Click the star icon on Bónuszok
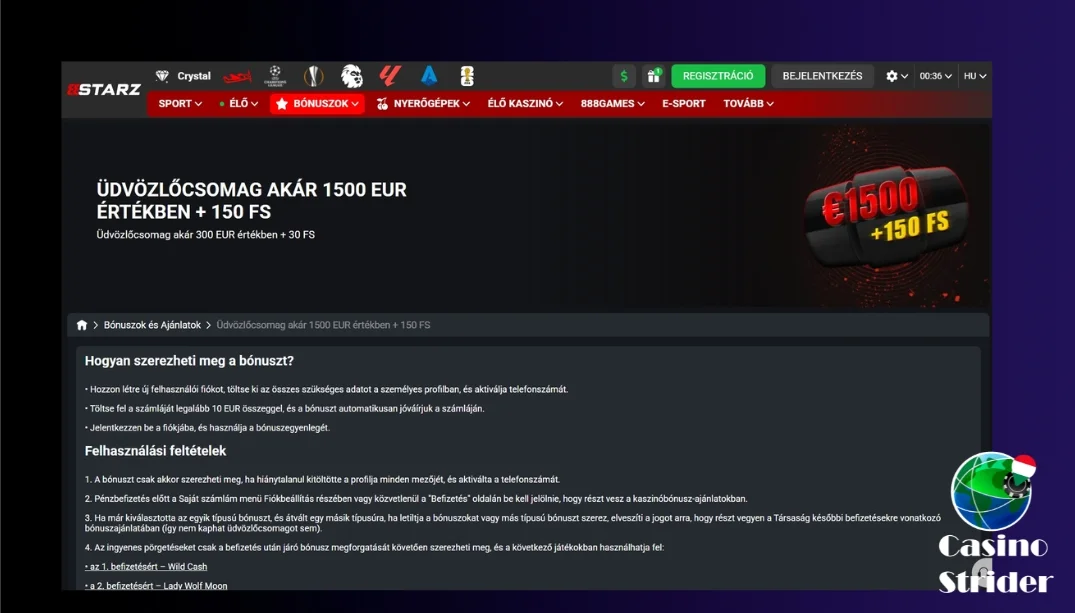This screenshot has width=1075, height=613. [x=282, y=104]
